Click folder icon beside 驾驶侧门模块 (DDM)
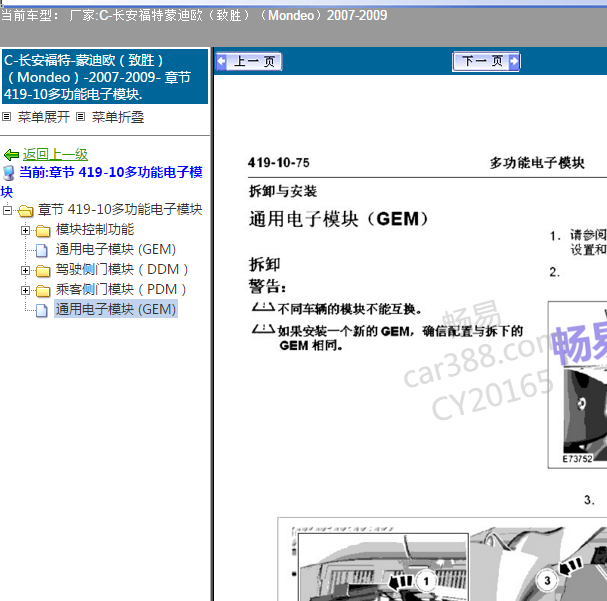Viewport: 607px width, 601px height. click(x=43, y=271)
